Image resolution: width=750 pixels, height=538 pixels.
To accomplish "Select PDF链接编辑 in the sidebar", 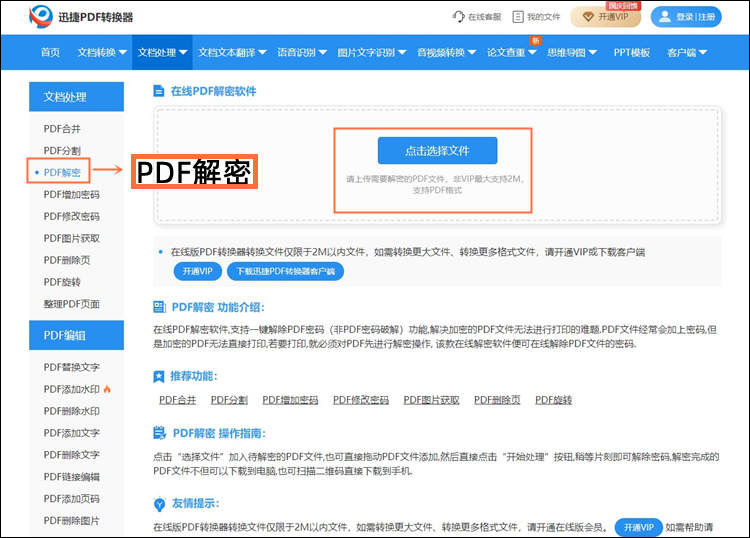I will coord(72,477).
